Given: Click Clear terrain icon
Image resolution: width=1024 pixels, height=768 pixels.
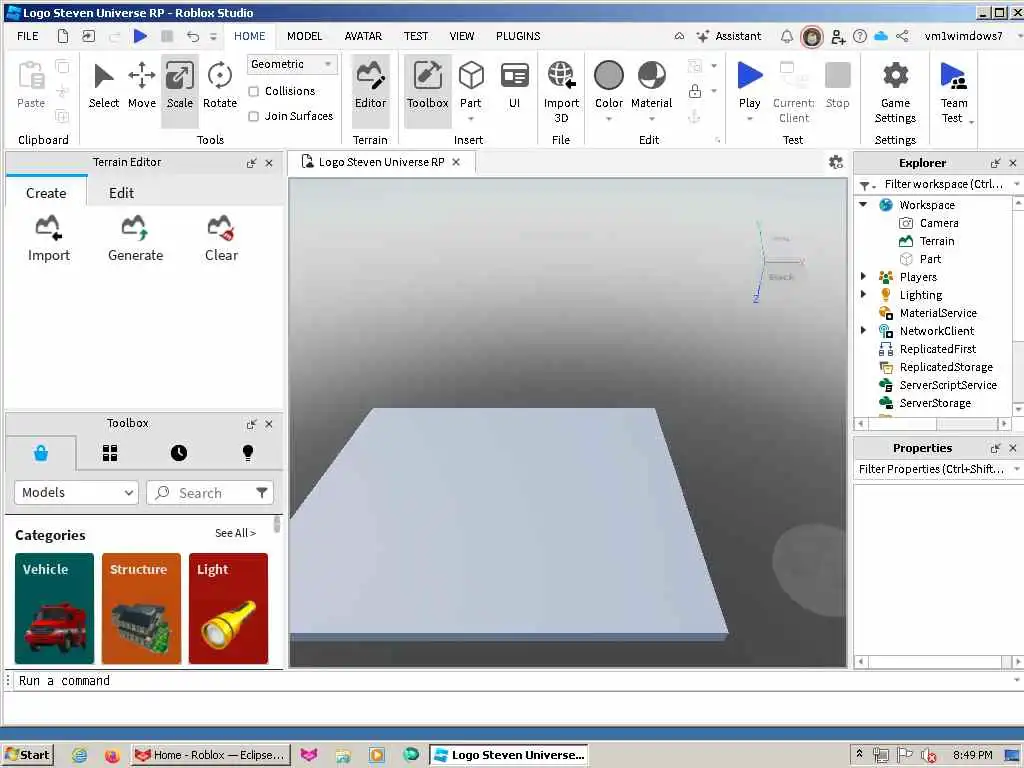Looking at the screenshot, I should coord(221,239).
